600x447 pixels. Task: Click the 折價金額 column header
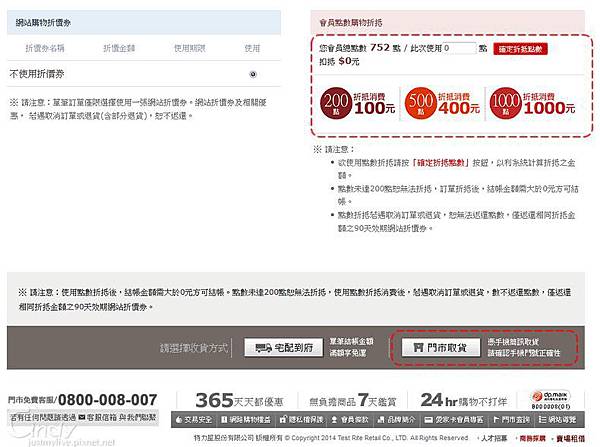tap(119, 48)
